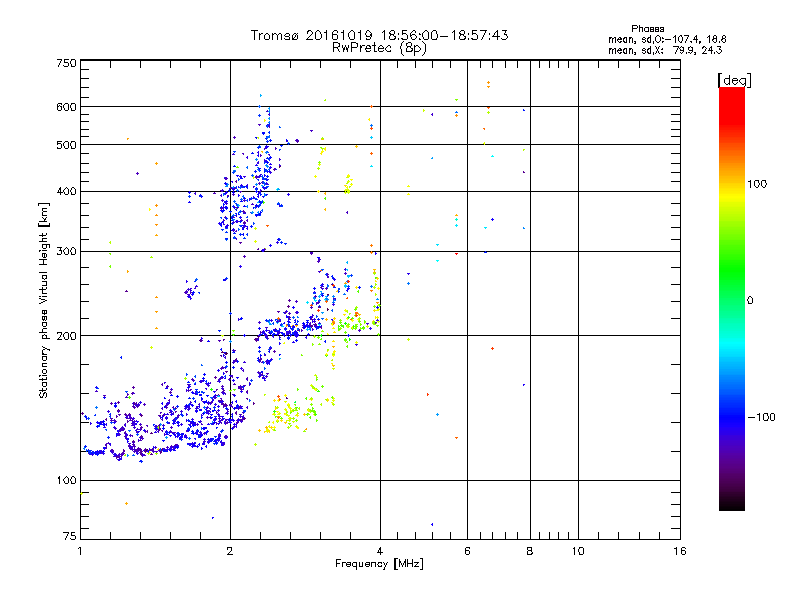Click the y-axis tick label '750'
The width and height of the screenshot is (800, 600).
click(x=66, y=63)
